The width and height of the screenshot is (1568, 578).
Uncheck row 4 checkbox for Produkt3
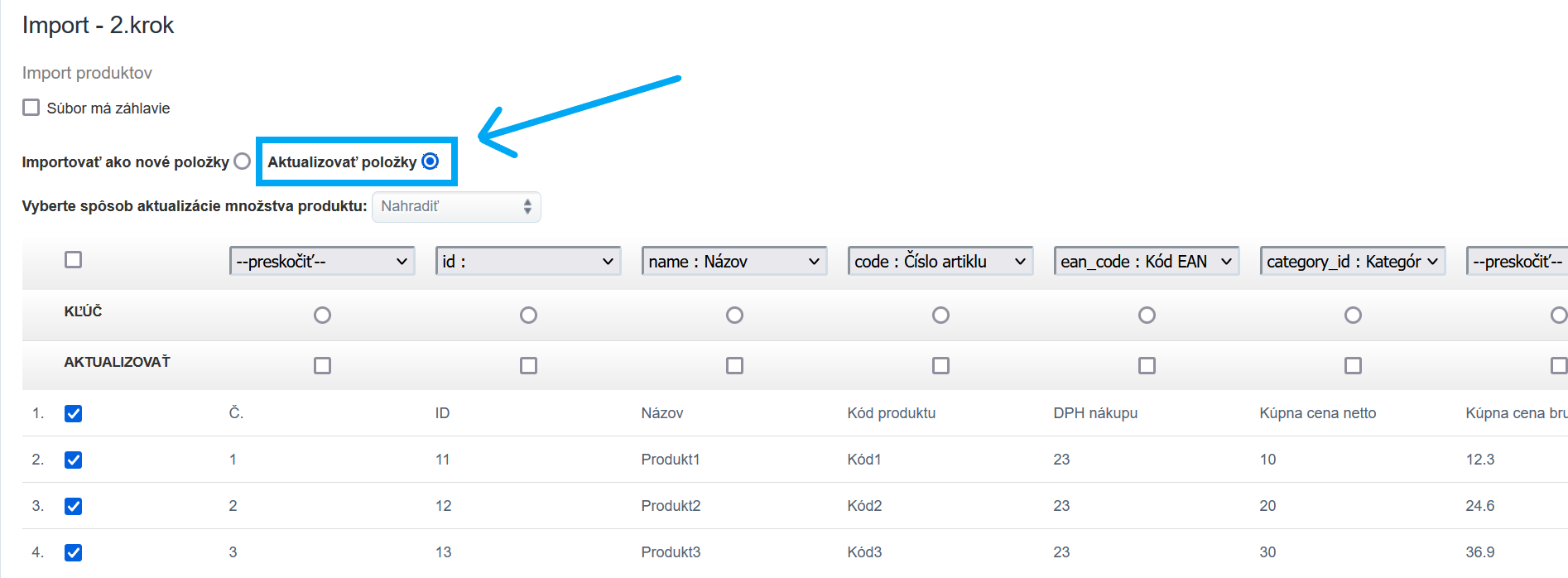pos(74,553)
